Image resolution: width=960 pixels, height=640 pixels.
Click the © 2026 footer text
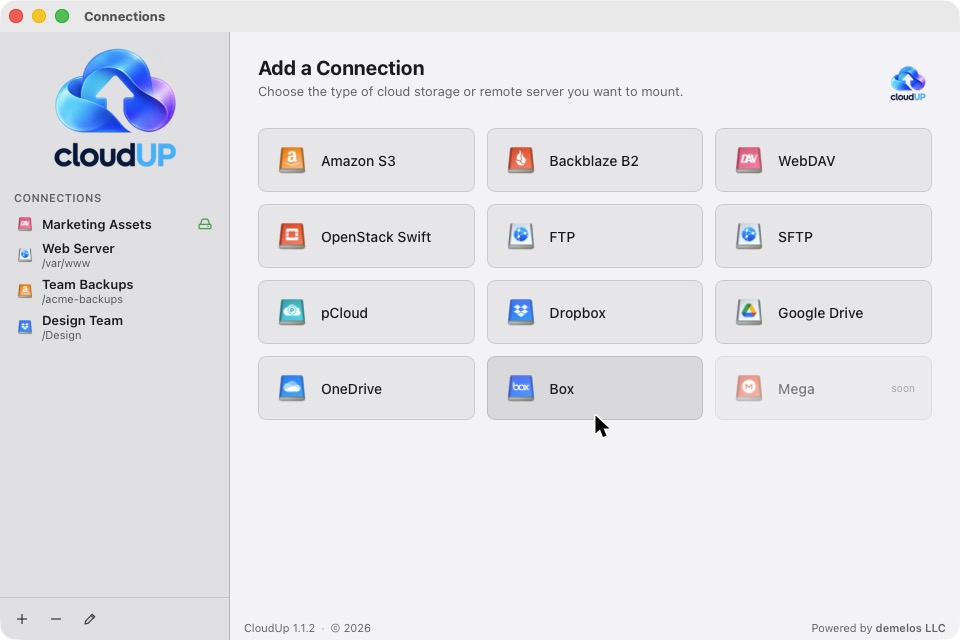[x=350, y=628]
